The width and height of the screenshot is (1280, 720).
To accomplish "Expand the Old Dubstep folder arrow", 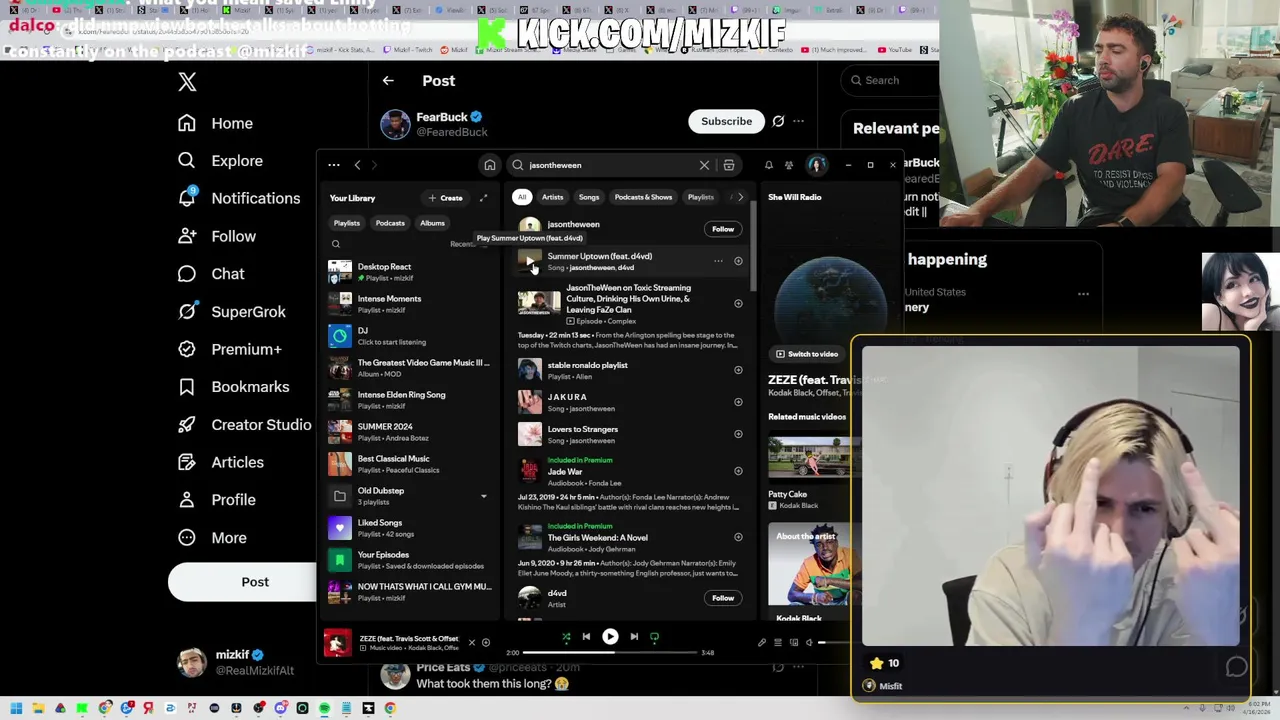I will pyautogui.click(x=484, y=496).
